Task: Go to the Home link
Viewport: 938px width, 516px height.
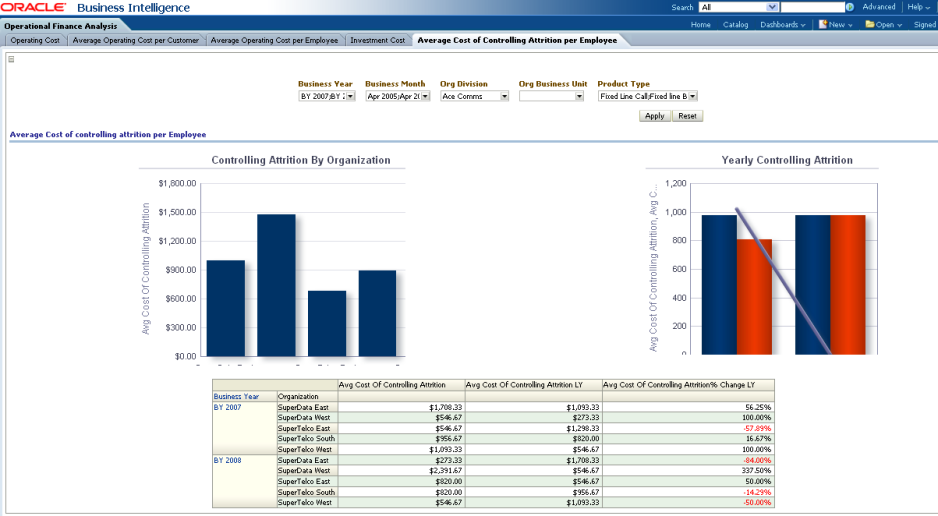Action: click(x=701, y=25)
